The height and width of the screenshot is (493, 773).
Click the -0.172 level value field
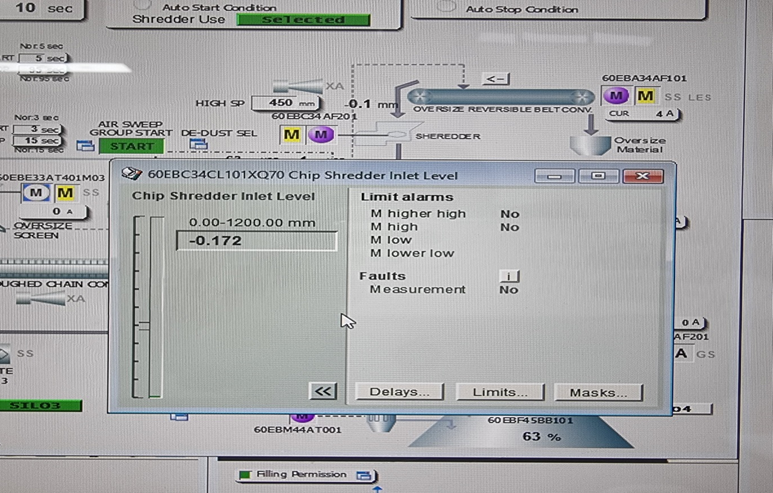point(256,241)
